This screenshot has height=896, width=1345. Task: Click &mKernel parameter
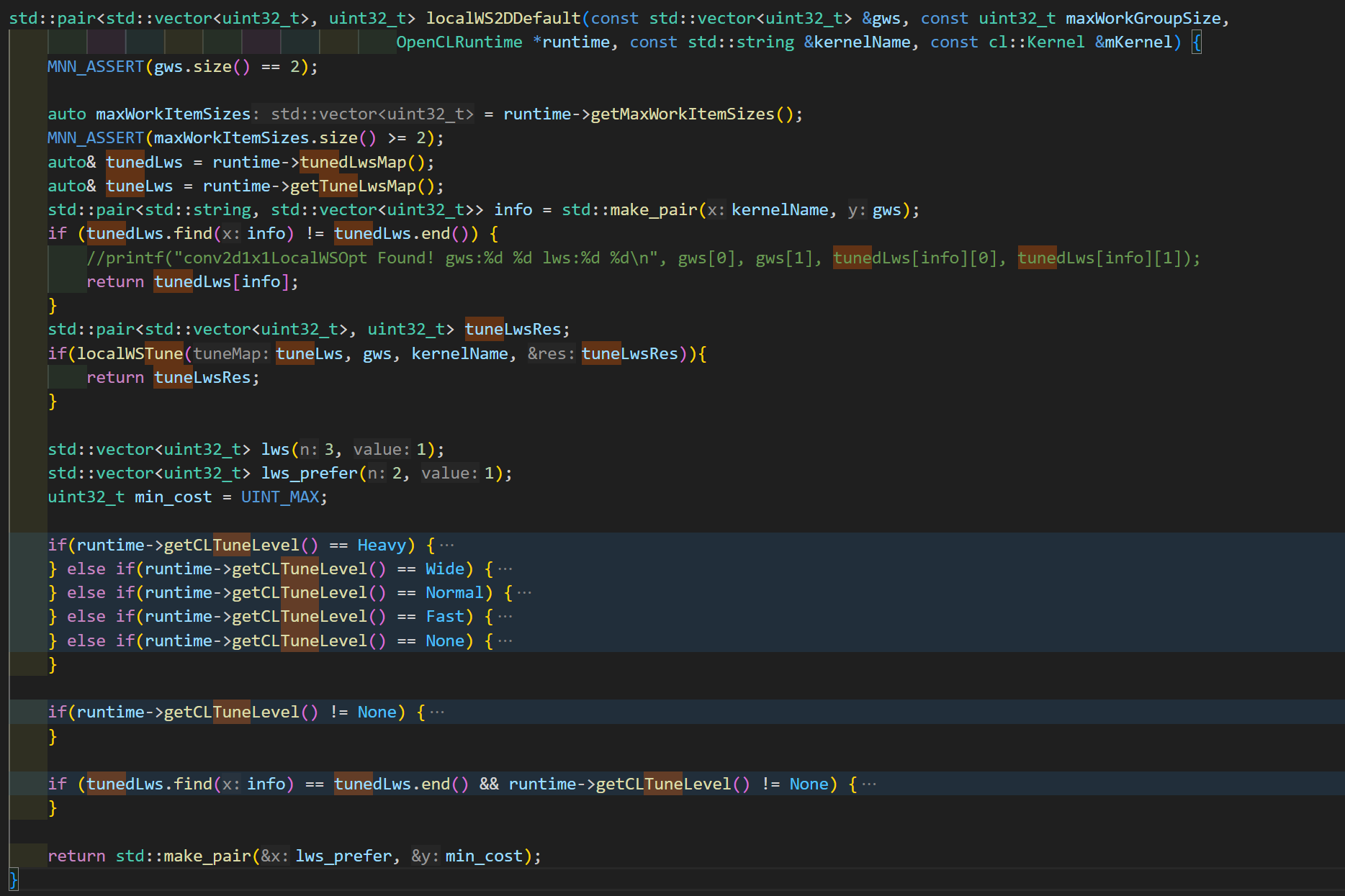(1133, 42)
